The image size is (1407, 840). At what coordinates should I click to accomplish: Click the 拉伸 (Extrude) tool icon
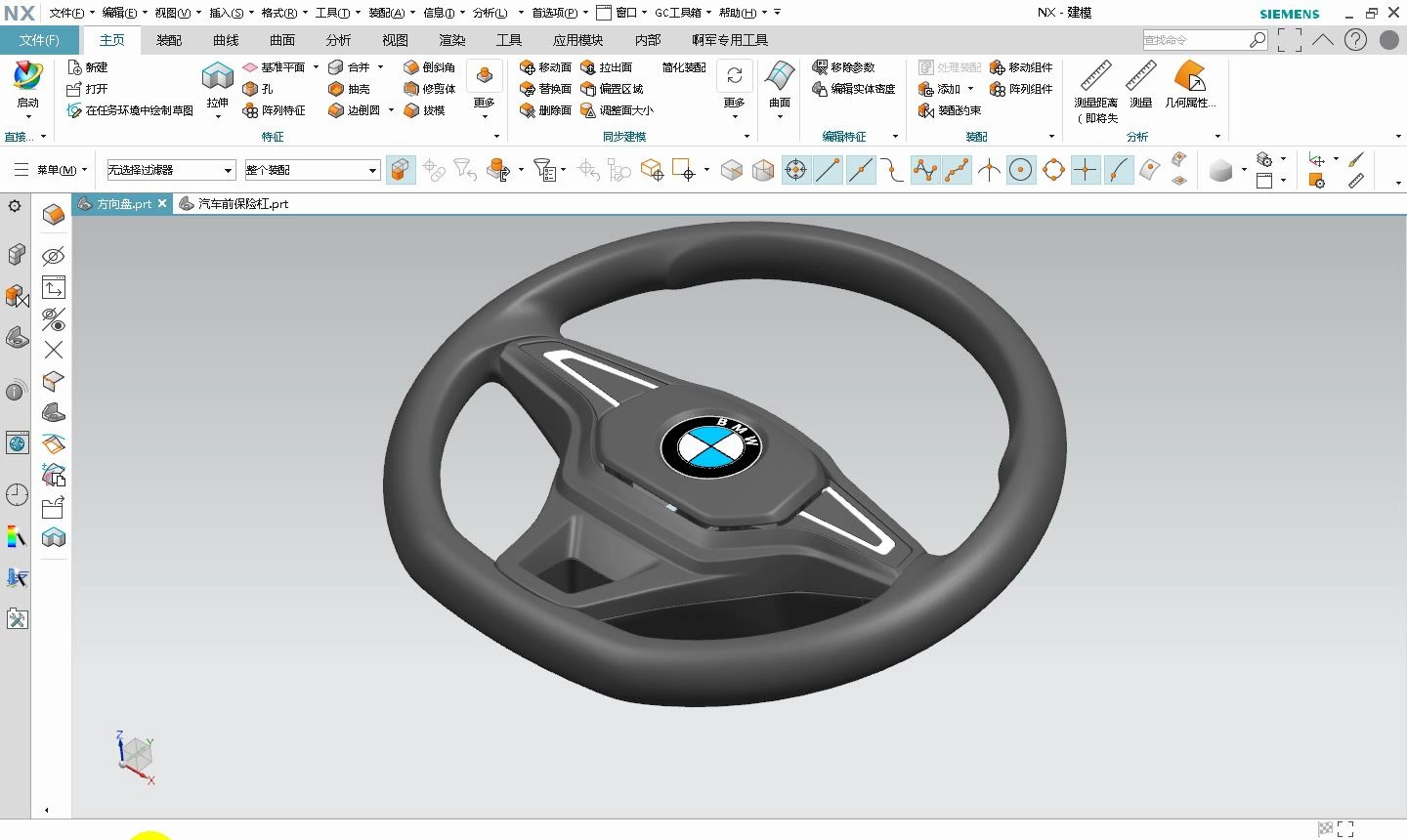point(217,78)
